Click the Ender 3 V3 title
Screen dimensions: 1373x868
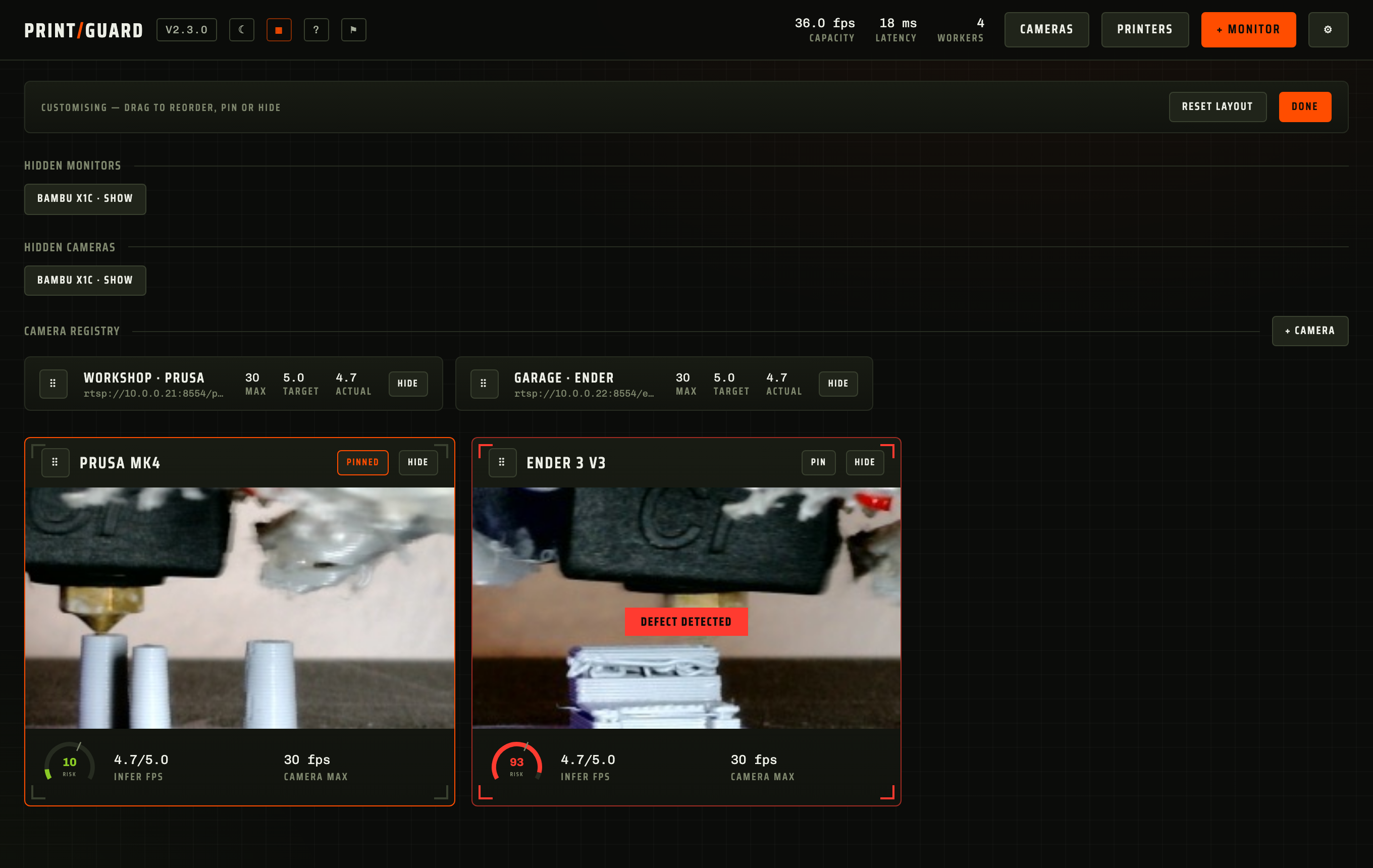[566, 463]
